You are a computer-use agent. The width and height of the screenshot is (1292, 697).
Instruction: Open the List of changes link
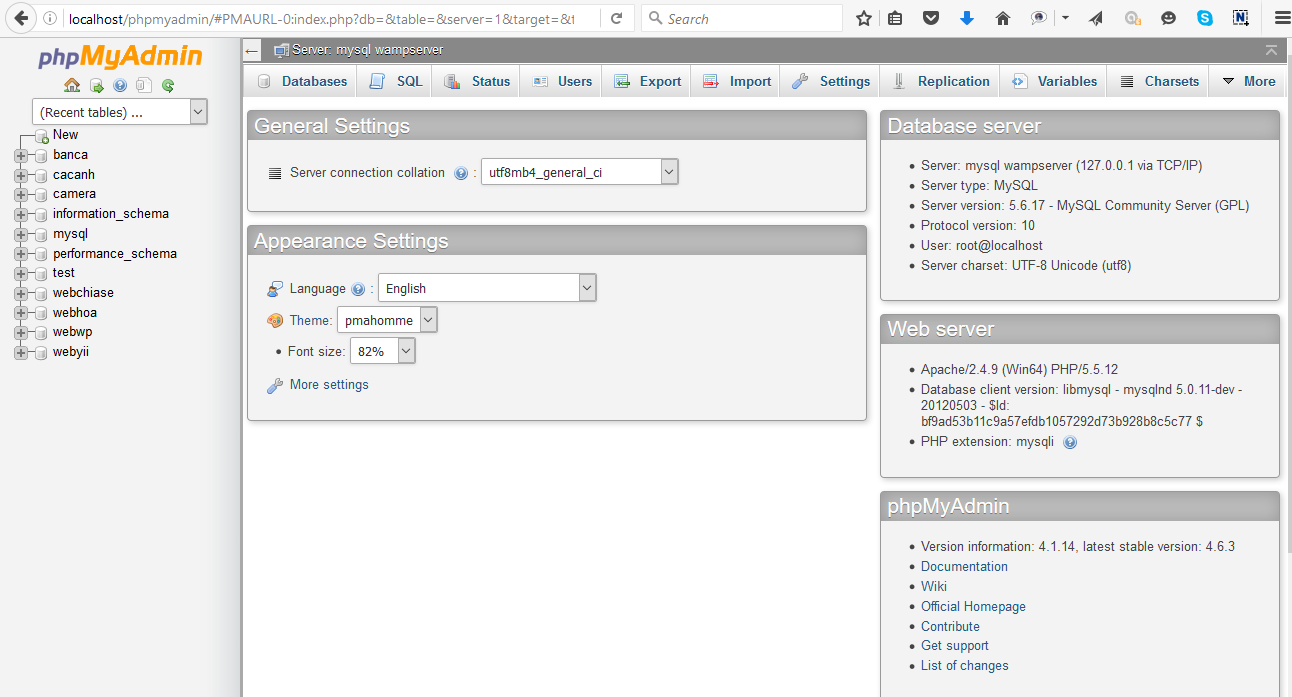tap(964, 666)
